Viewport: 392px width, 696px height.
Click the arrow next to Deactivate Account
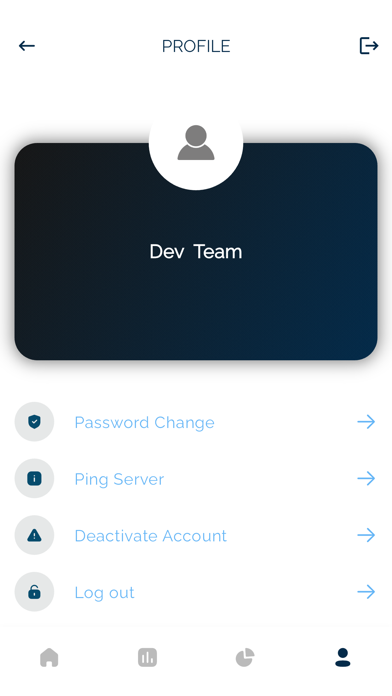click(x=366, y=535)
